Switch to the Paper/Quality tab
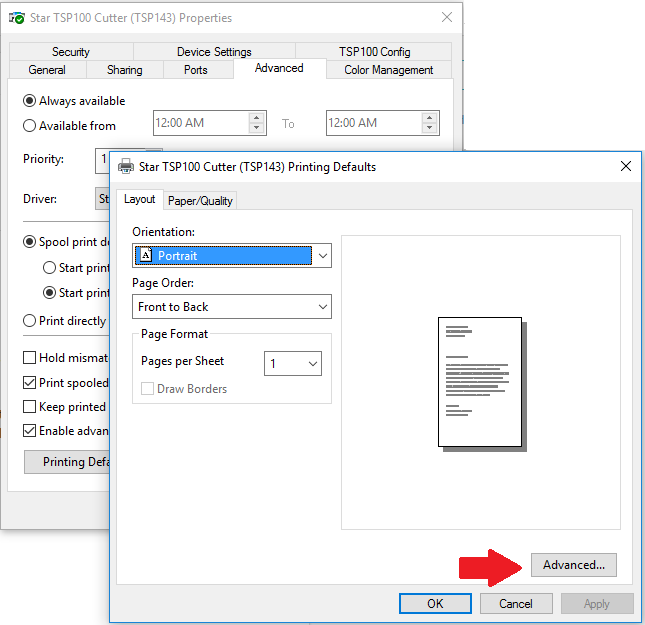The image size is (645, 625). point(200,201)
